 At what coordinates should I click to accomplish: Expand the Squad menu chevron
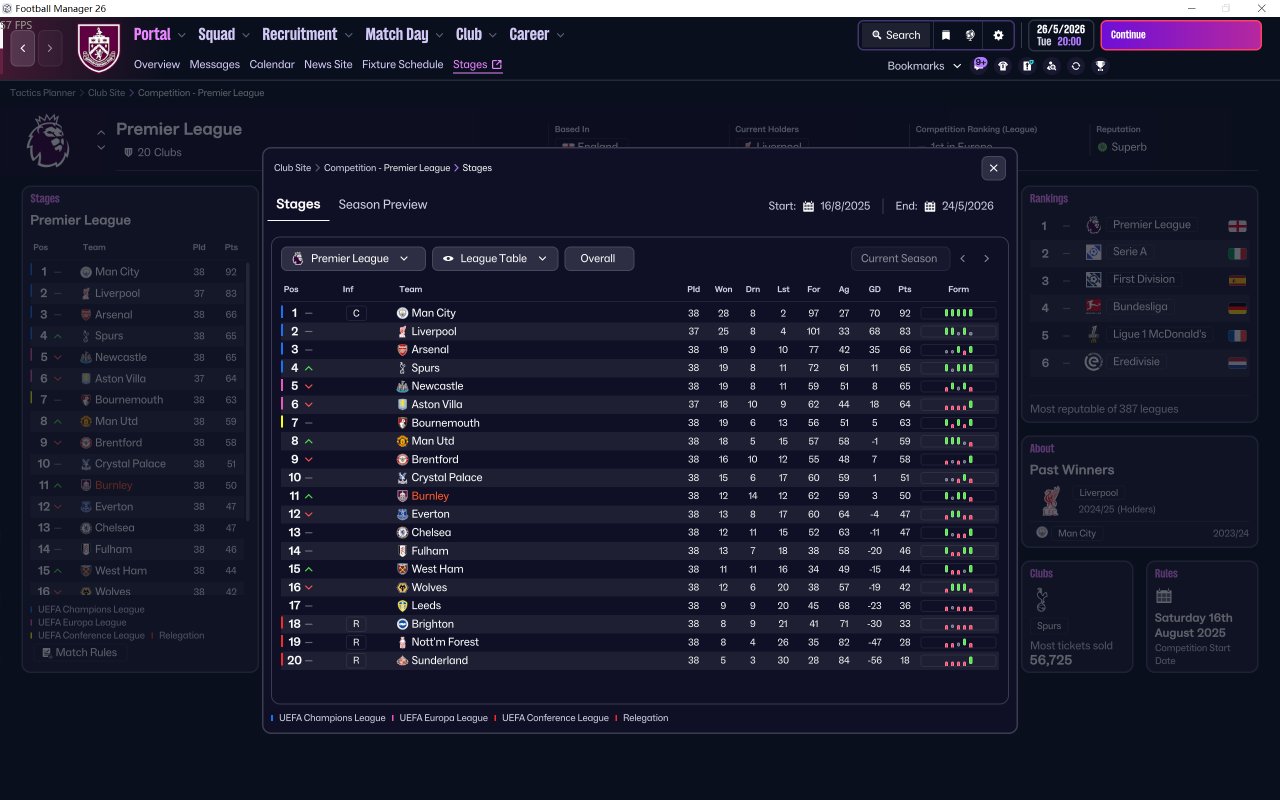click(246, 35)
